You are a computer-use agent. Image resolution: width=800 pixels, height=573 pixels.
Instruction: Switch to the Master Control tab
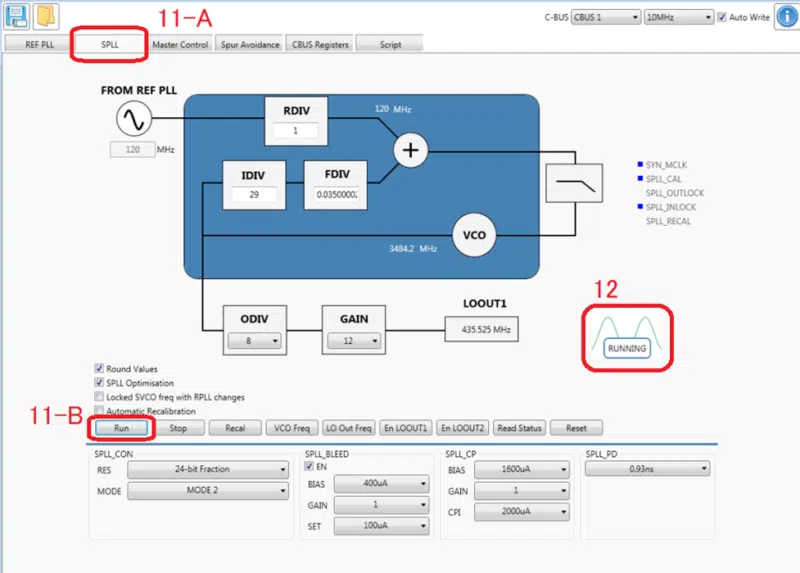pos(180,45)
